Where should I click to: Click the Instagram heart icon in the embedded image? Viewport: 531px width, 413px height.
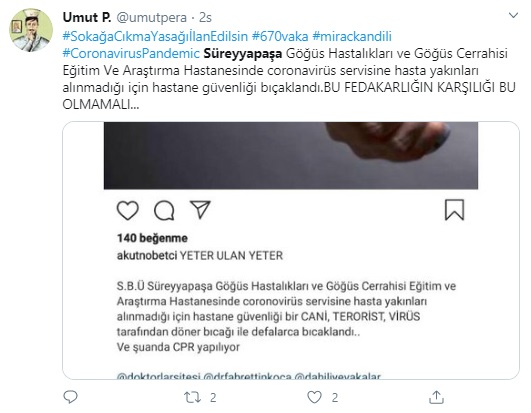pos(128,210)
